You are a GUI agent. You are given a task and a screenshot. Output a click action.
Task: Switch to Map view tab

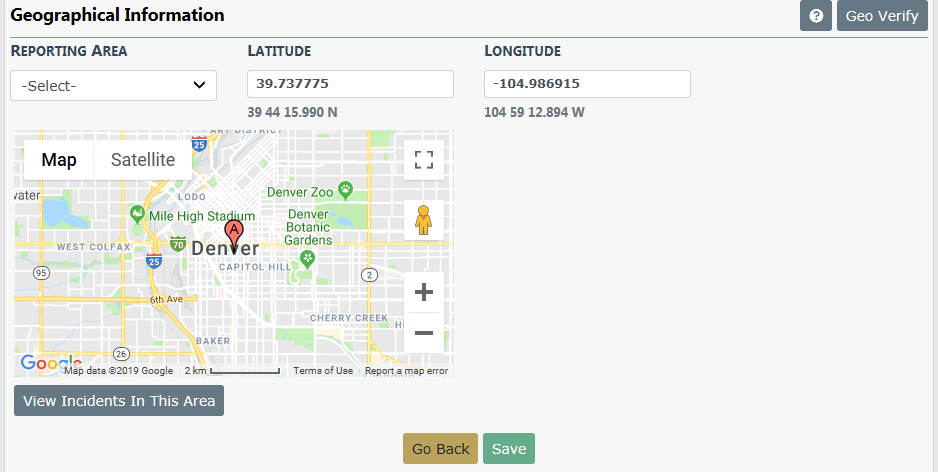click(x=59, y=160)
